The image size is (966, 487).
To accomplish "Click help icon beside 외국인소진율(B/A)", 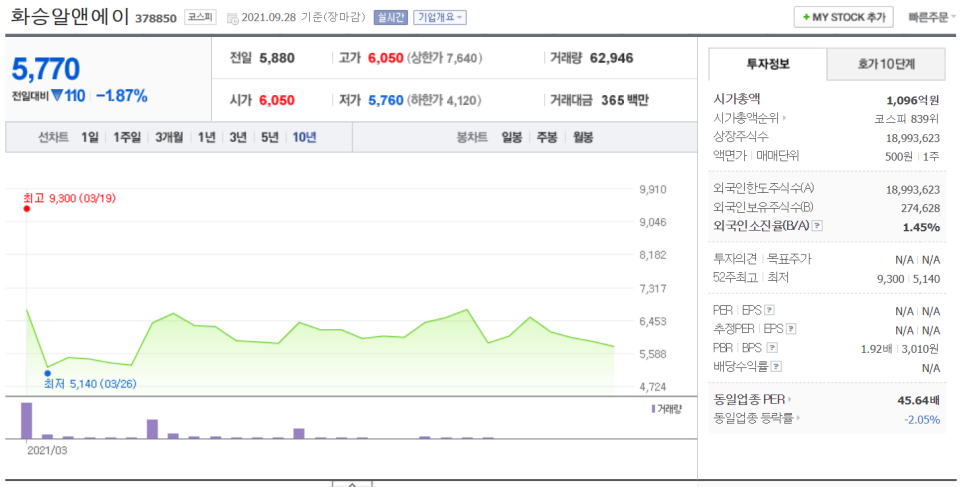I will (x=817, y=226).
